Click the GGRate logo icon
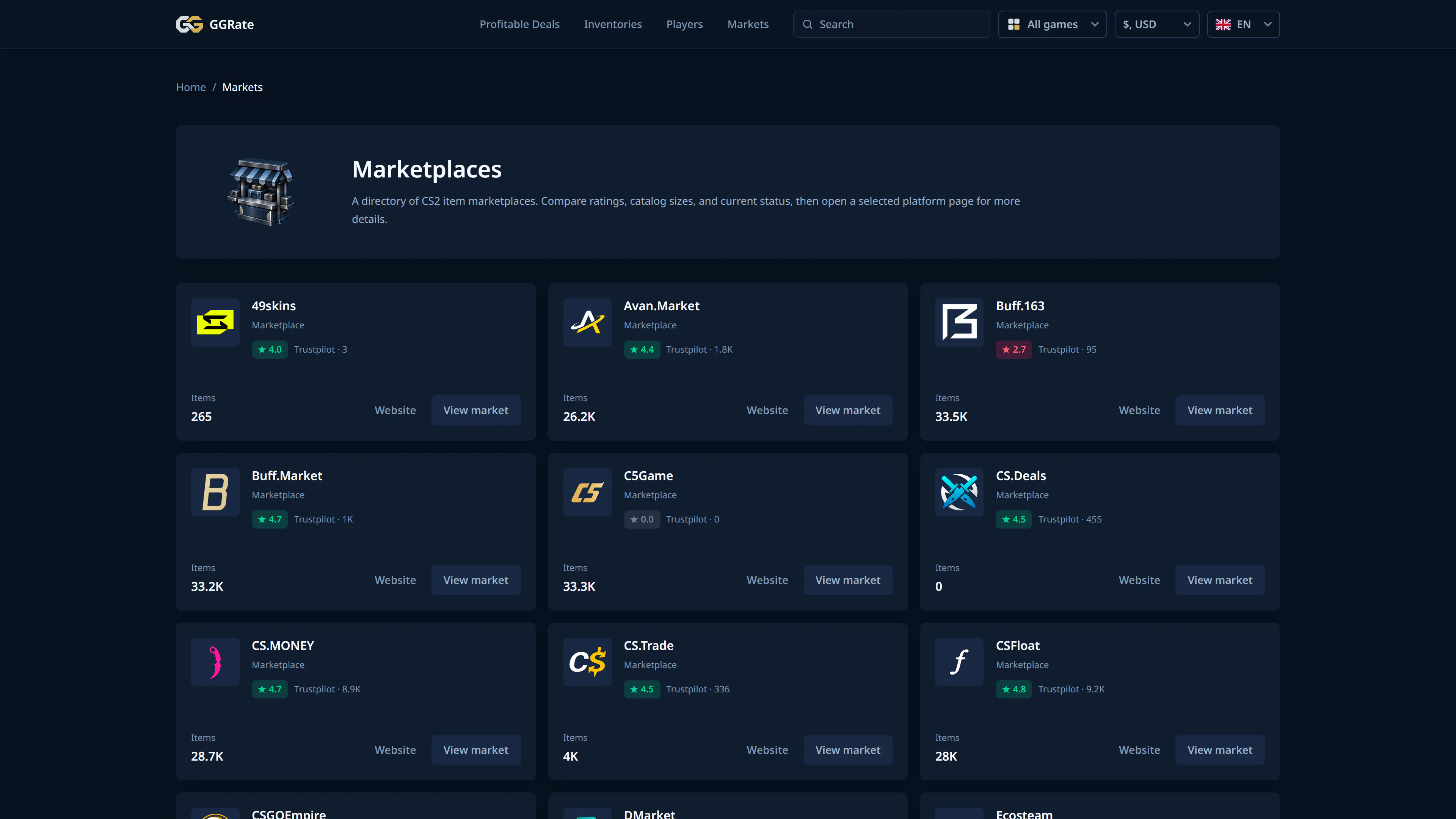This screenshot has width=1456, height=819. click(189, 24)
